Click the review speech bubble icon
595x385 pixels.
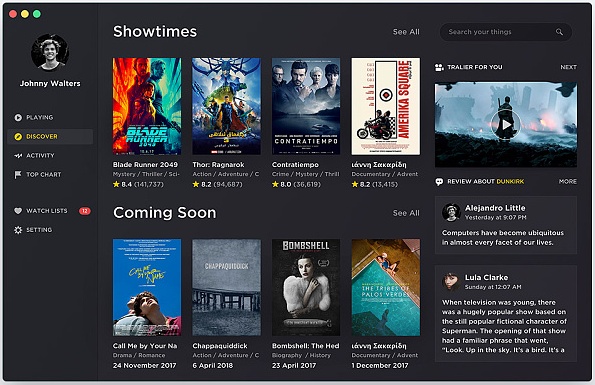click(439, 182)
